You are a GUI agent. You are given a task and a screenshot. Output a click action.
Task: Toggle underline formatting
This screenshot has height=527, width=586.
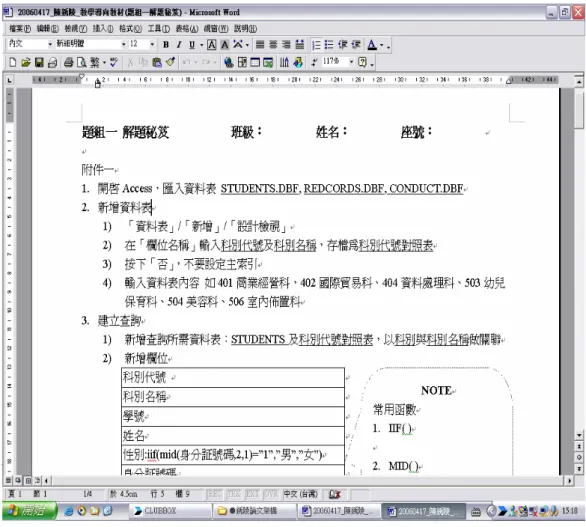(x=192, y=45)
